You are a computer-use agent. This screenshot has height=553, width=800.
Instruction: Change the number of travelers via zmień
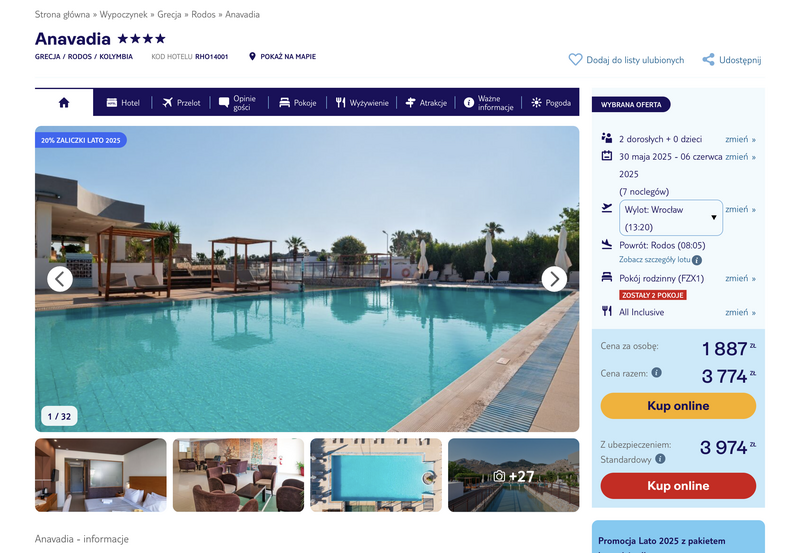coord(740,139)
